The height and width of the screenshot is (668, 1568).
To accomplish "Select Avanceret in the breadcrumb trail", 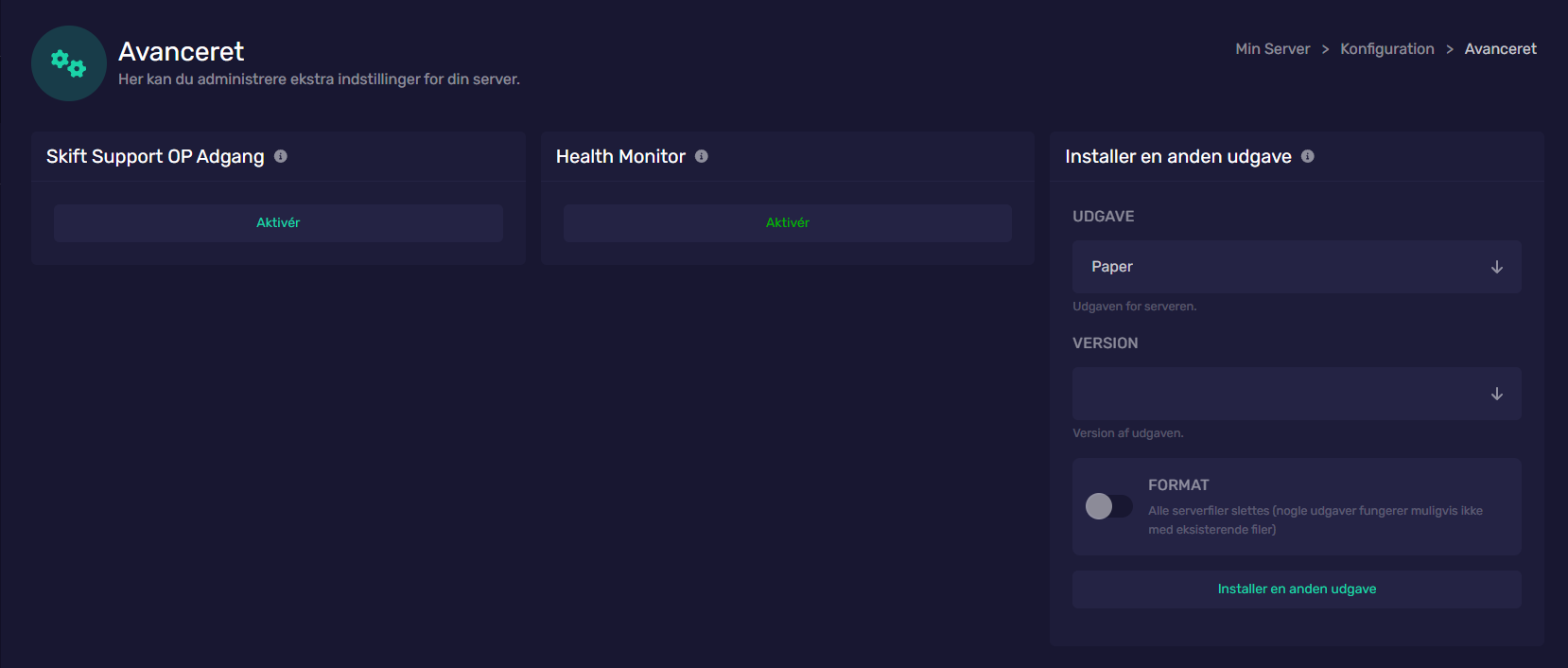I will coord(1500,49).
